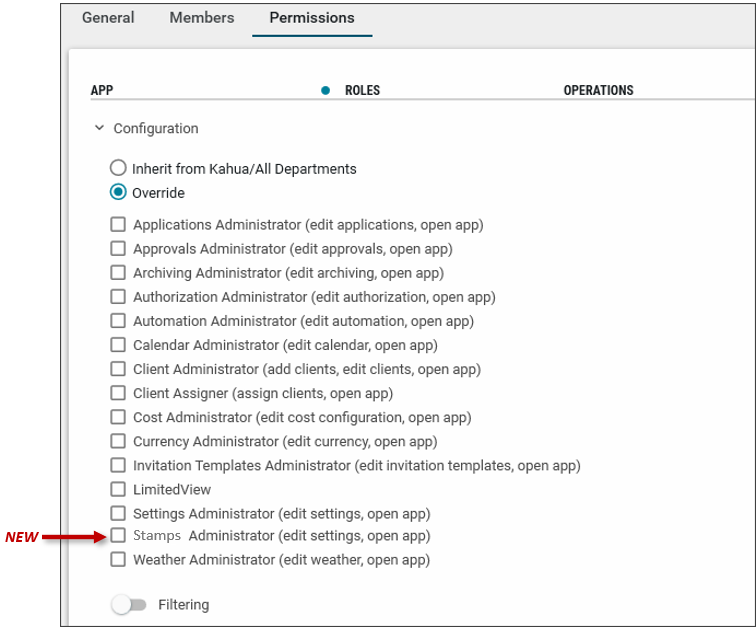The image size is (756, 628).
Task: Check Authorization Administrator role
Action: [118, 297]
